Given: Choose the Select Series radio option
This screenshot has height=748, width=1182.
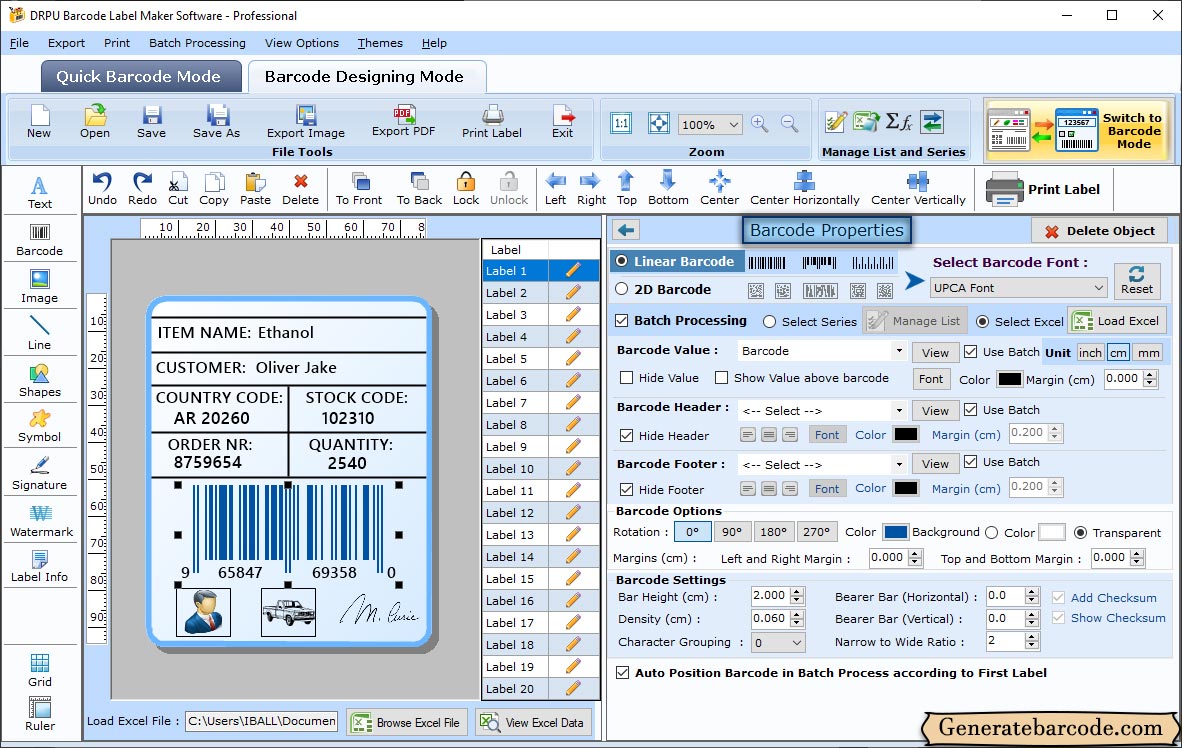Looking at the screenshot, I should tap(769, 321).
